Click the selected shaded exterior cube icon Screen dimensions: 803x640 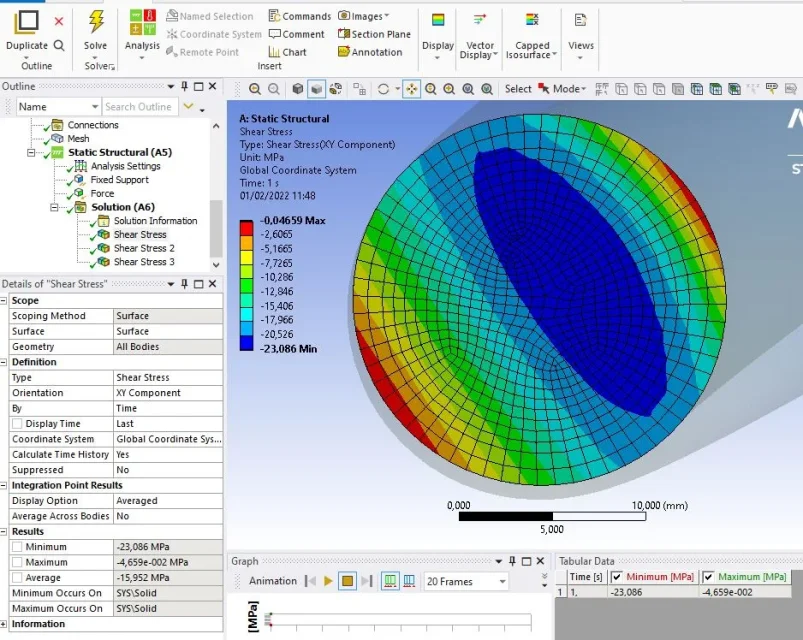[x=316, y=89]
